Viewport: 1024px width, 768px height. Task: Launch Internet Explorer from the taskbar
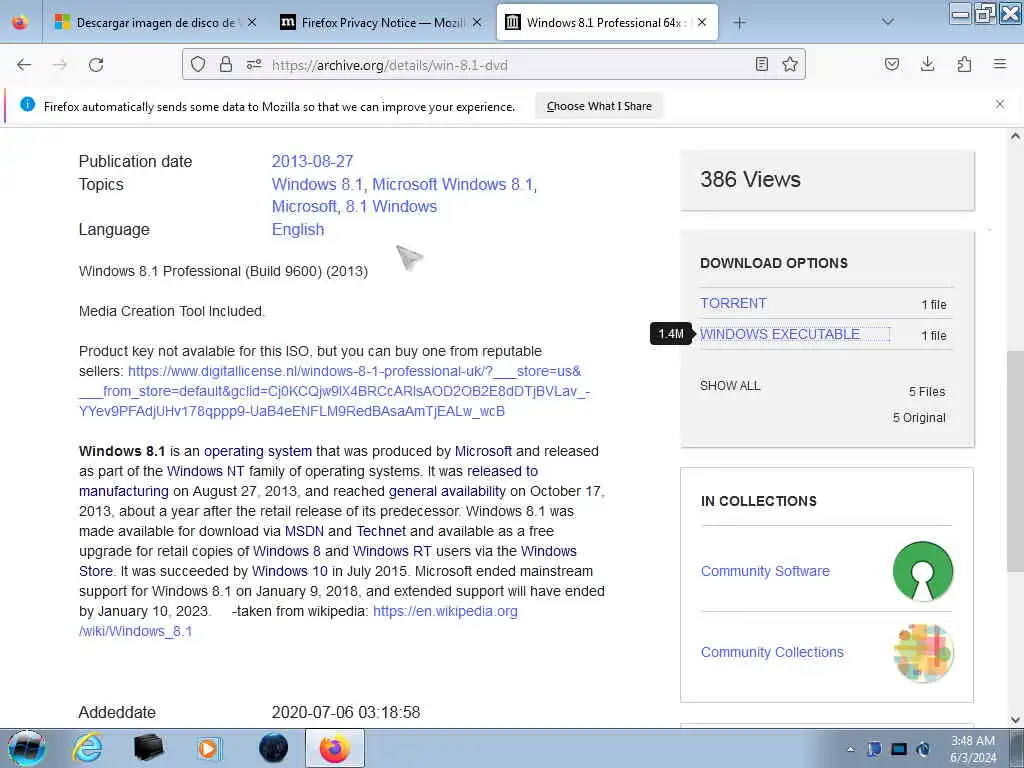[87, 748]
